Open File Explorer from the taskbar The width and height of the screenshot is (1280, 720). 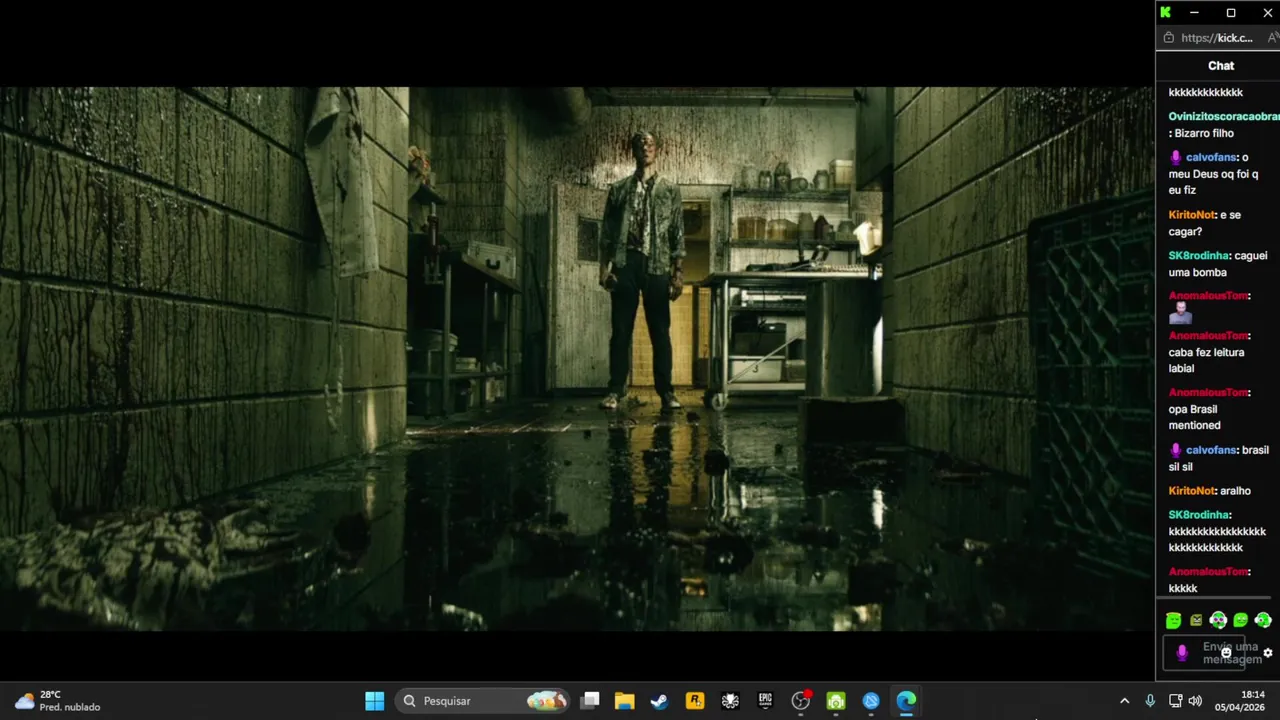[625, 701]
